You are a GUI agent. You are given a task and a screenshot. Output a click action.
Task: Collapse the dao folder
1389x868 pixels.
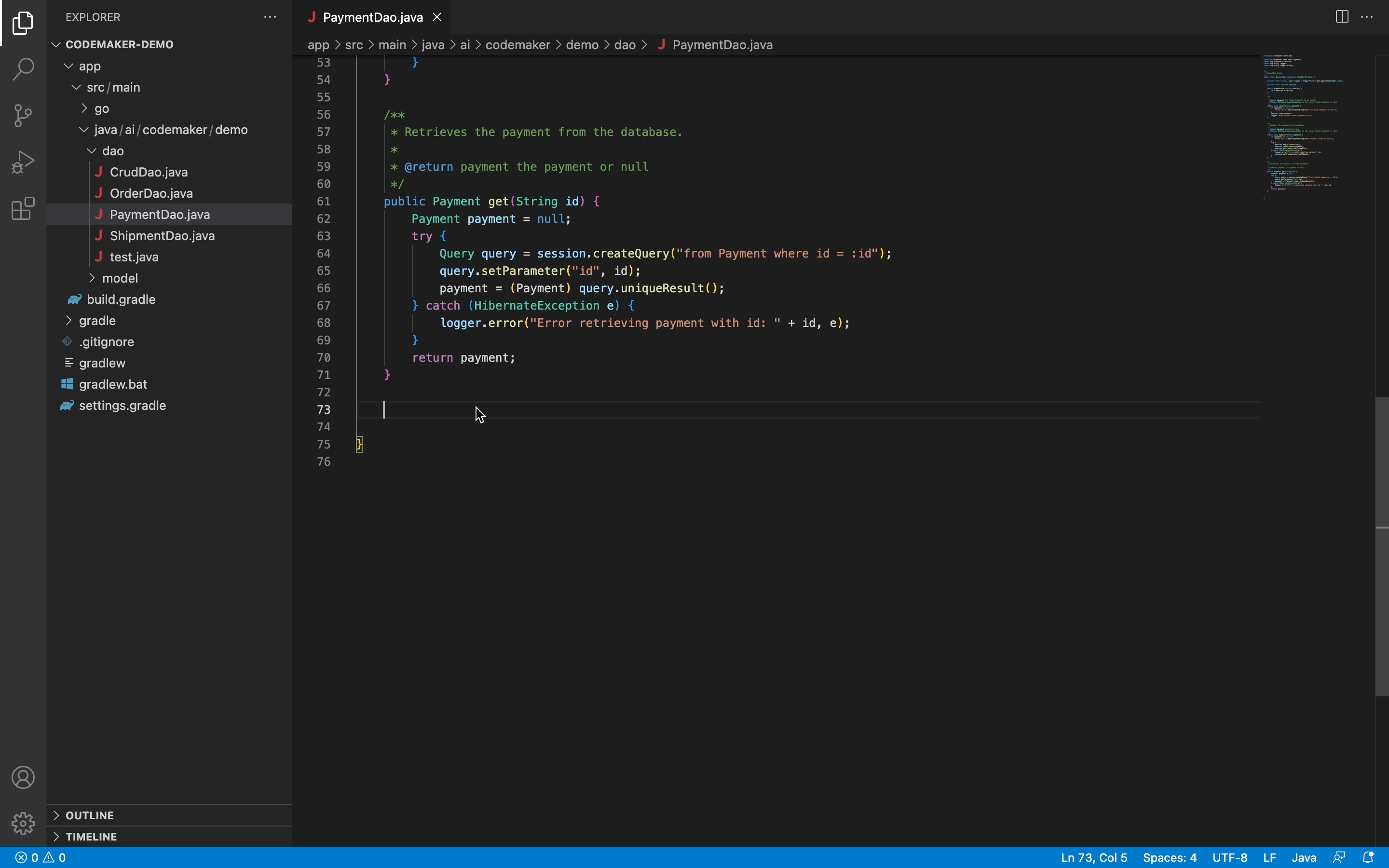coord(112,151)
